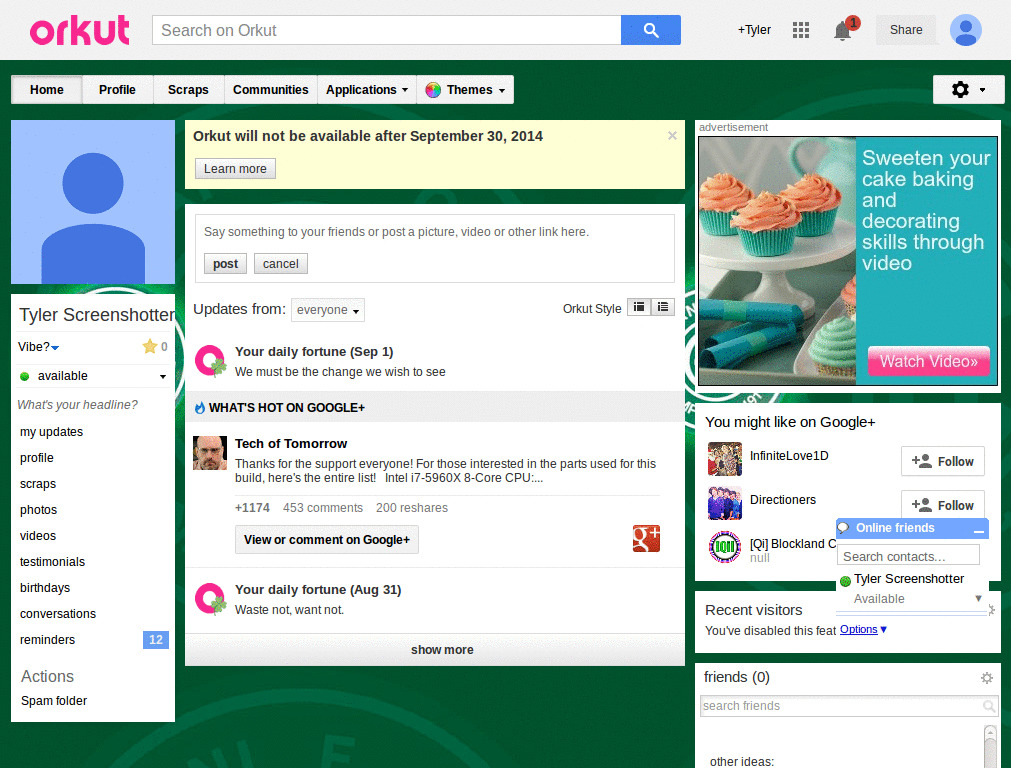This screenshot has height=768, width=1024.
Task: Open testimonials in the sidebar
Action: pyautogui.click(x=52, y=562)
